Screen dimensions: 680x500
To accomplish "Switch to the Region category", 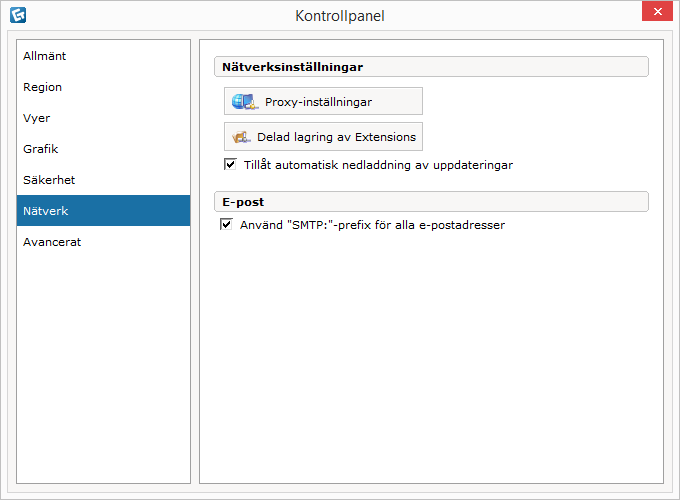I will point(43,87).
